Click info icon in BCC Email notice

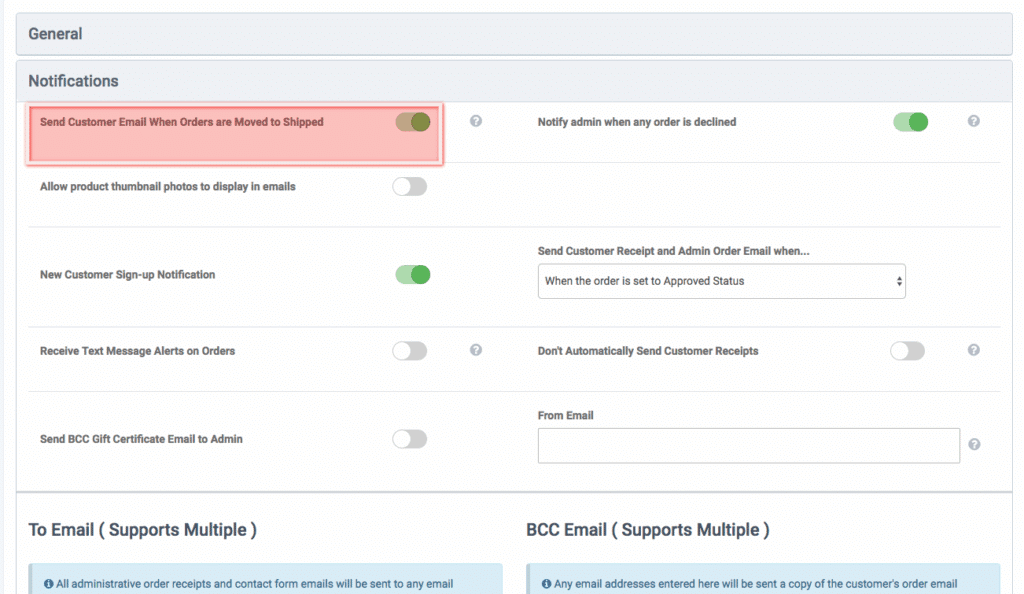click(547, 584)
